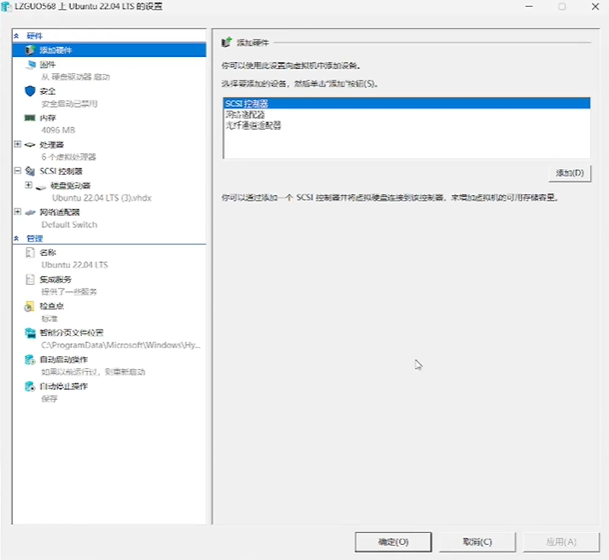The height and width of the screenshot is (560, 609).
Task: Select the SCSI 控制器 icon in tree
Action: 30,171
